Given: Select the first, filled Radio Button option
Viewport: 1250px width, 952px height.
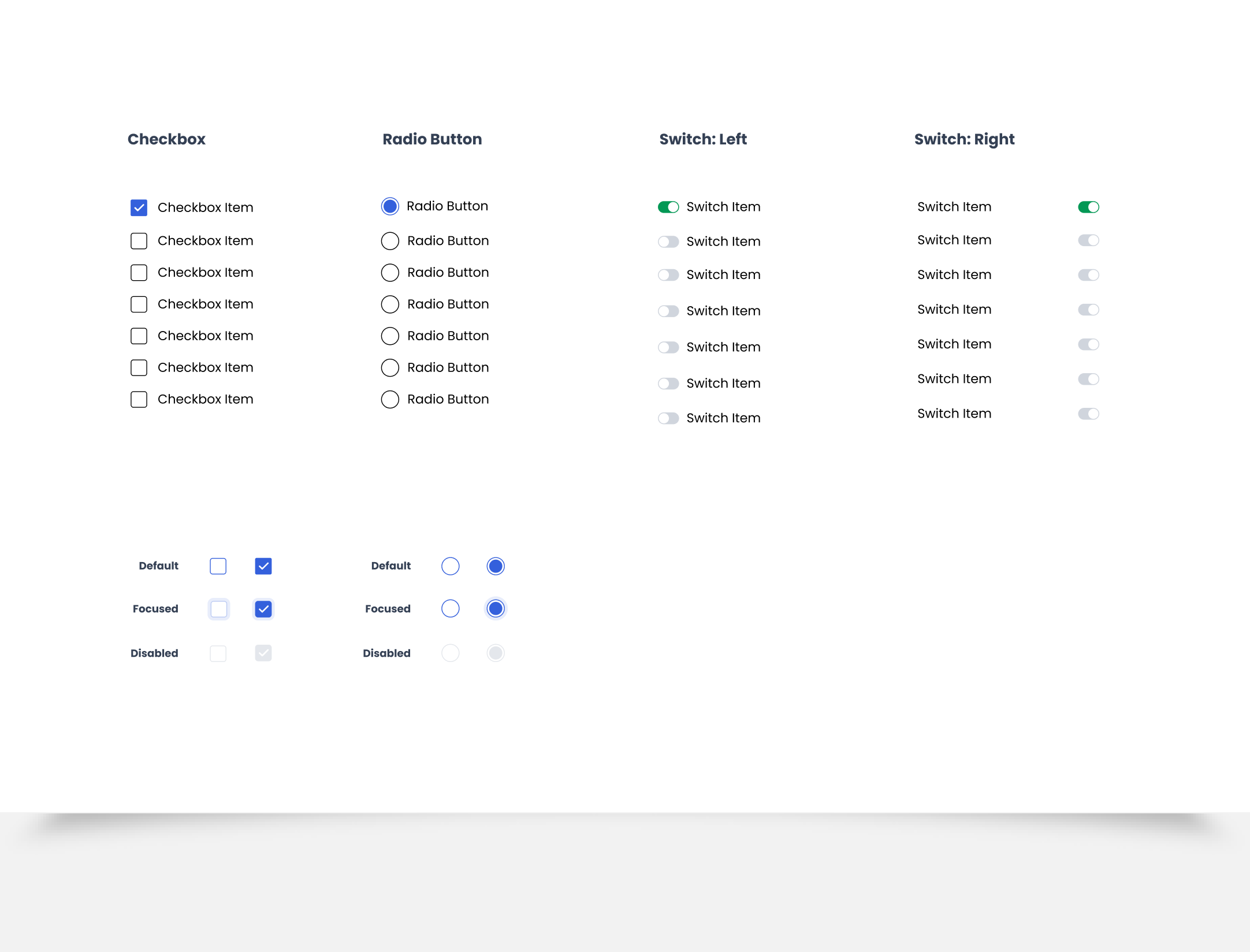Looking at the screenshot, I should [390, 206].
